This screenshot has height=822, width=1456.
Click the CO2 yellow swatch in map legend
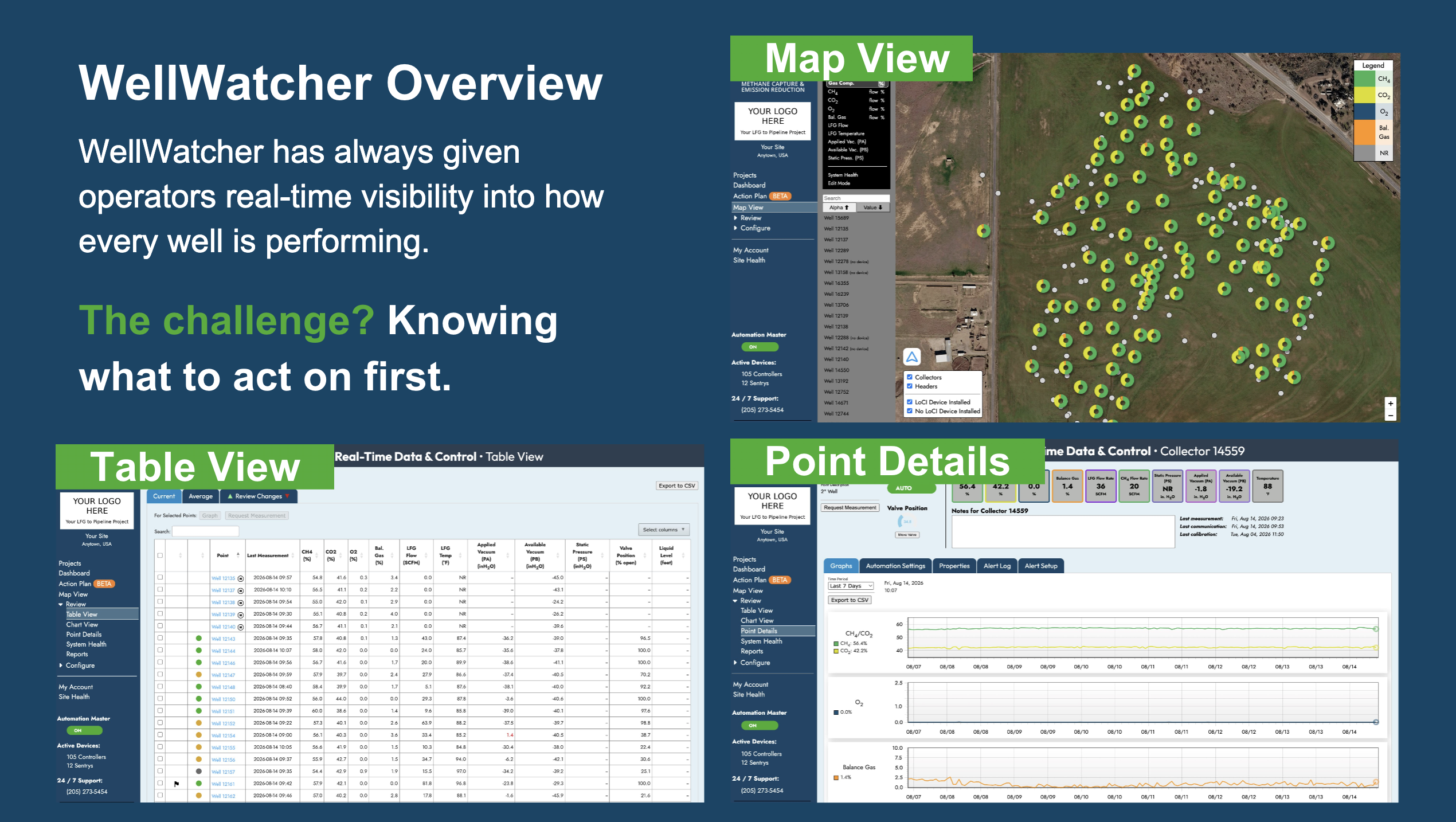(1364, 95)
